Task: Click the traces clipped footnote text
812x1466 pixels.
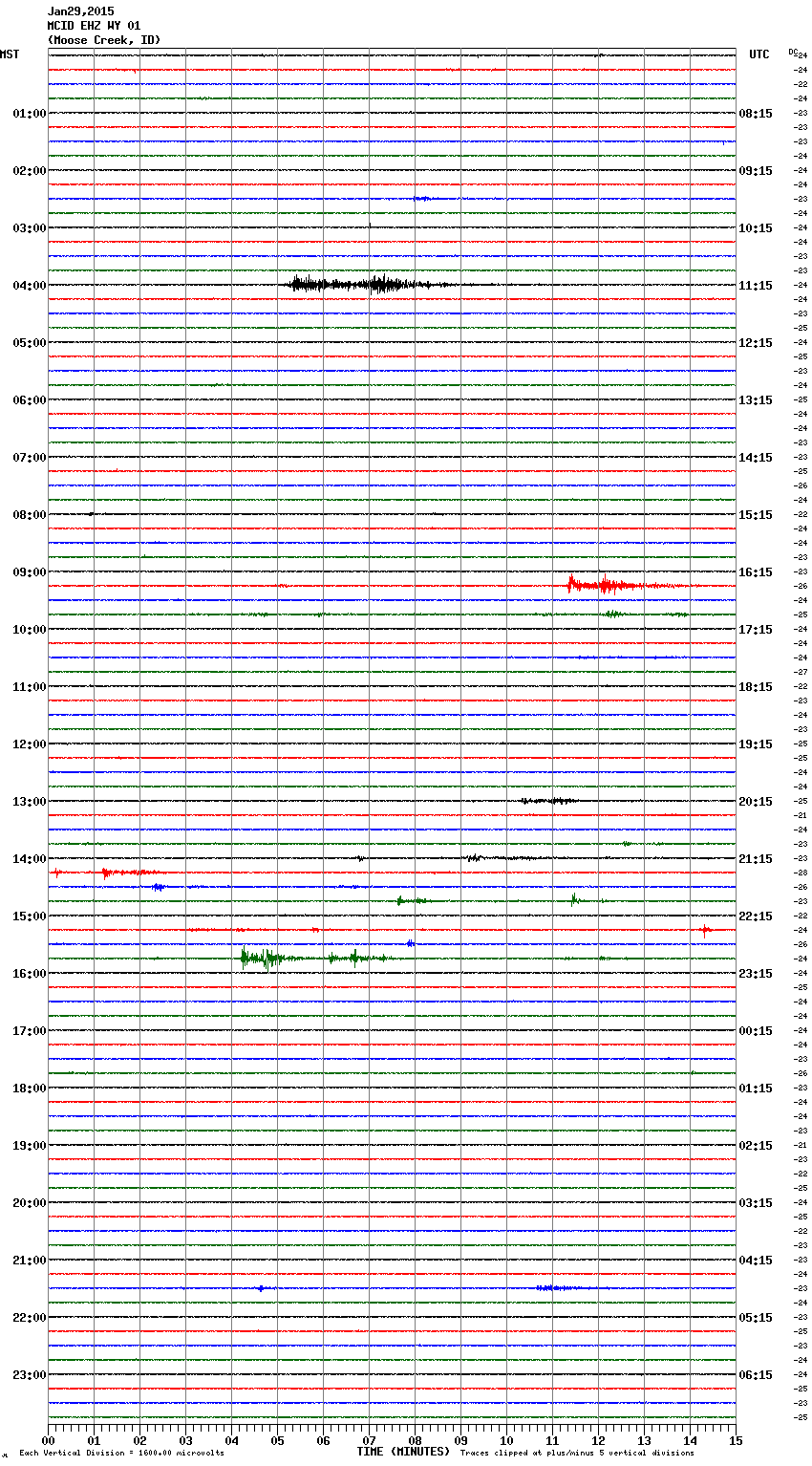Action: point(577,1454)
